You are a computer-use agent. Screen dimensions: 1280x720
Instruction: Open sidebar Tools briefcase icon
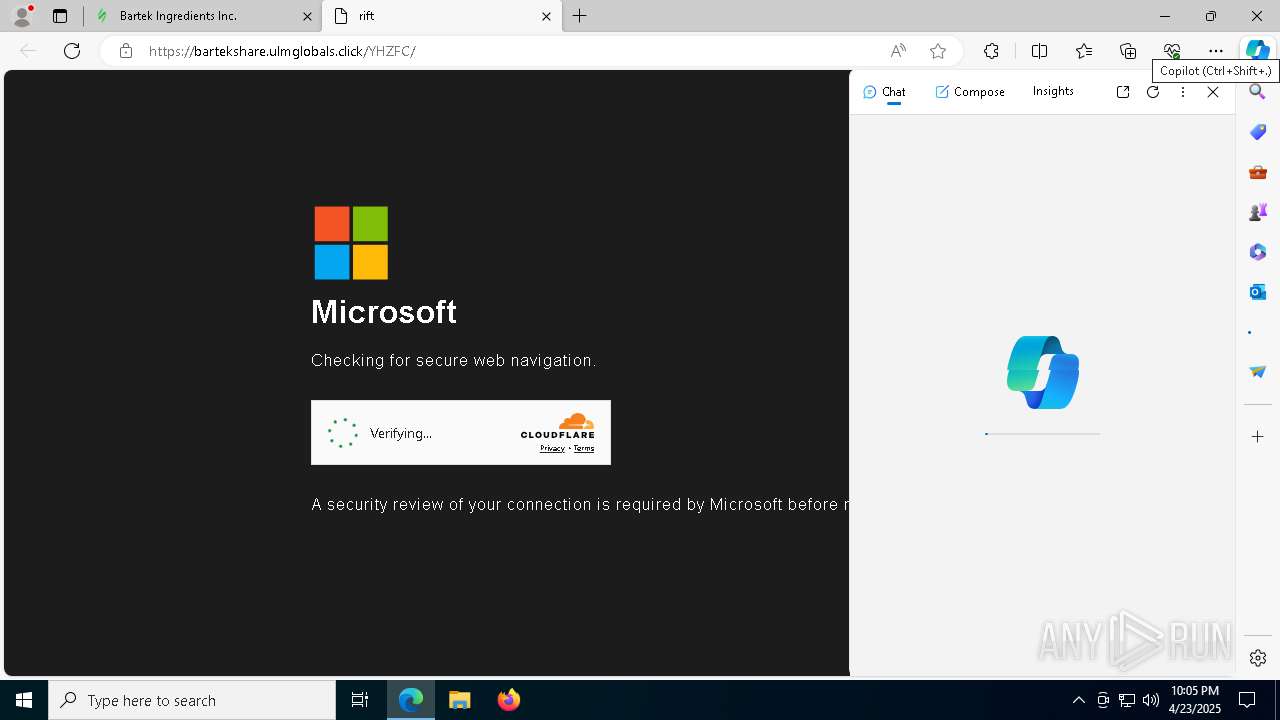1258,172
